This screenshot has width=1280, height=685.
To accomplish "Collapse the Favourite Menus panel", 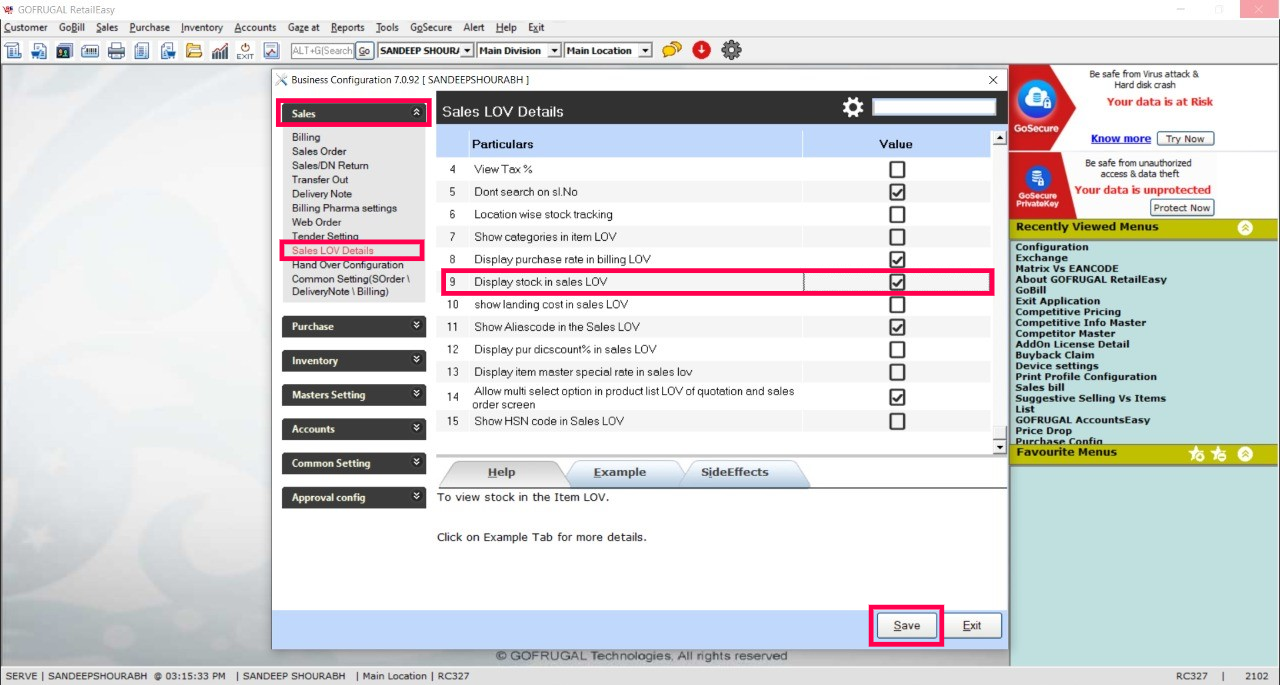I will click(x=1245, y=454).
